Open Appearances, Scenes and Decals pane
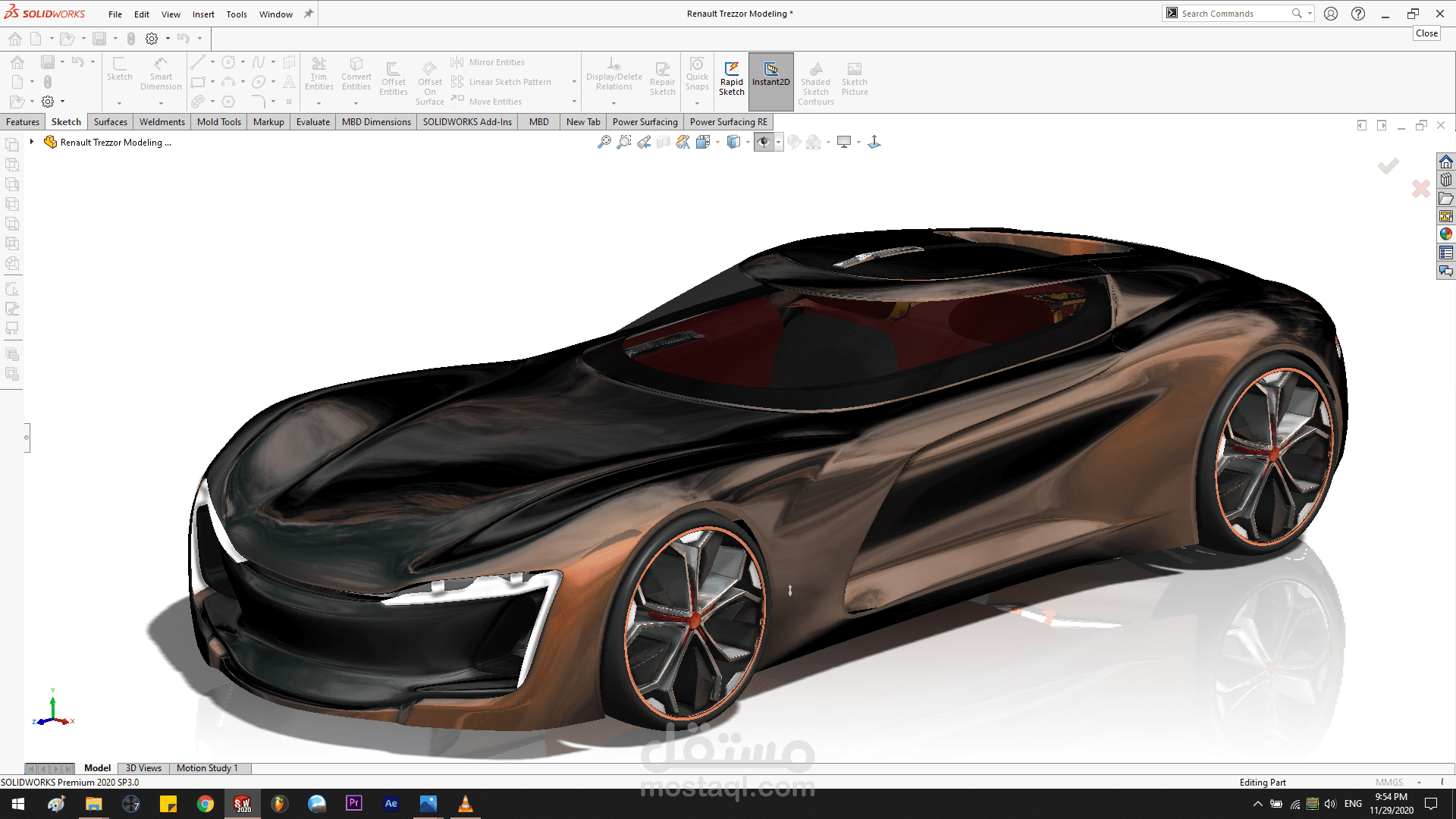This screenshot has width=1456, height=819. pos(1446,234)
